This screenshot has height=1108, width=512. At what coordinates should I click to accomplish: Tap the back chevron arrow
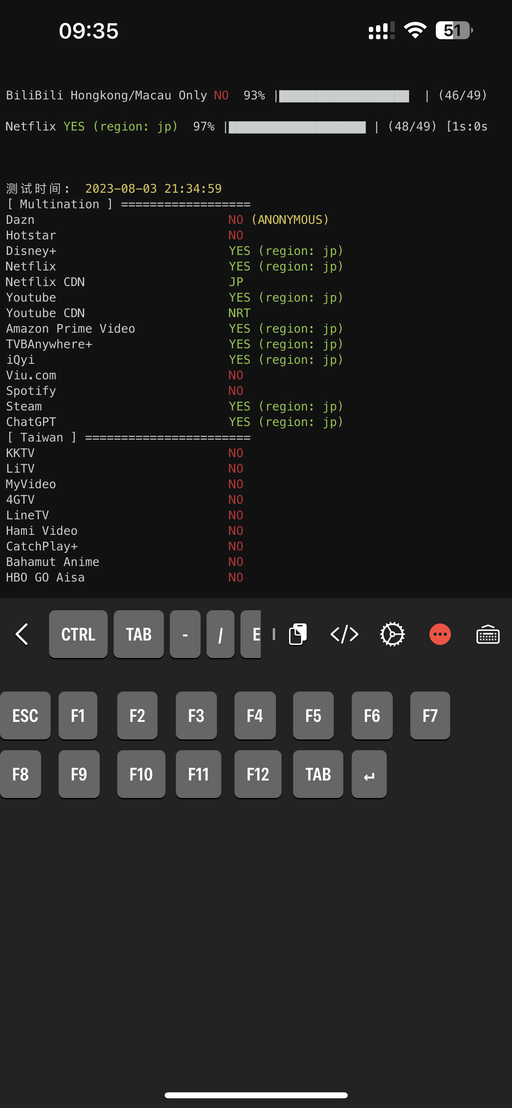22,634
